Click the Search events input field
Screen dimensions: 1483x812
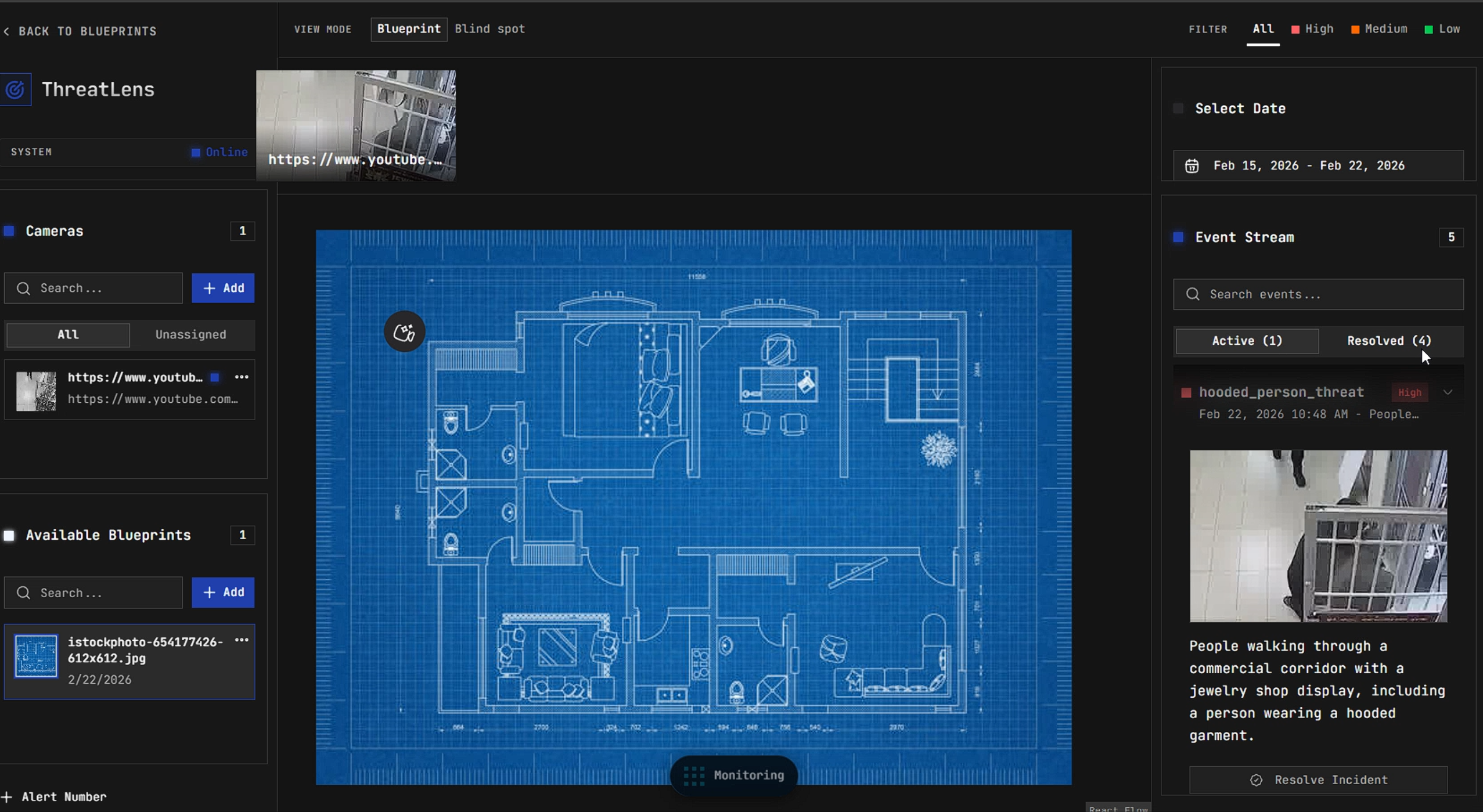(x=1318, y=294)
